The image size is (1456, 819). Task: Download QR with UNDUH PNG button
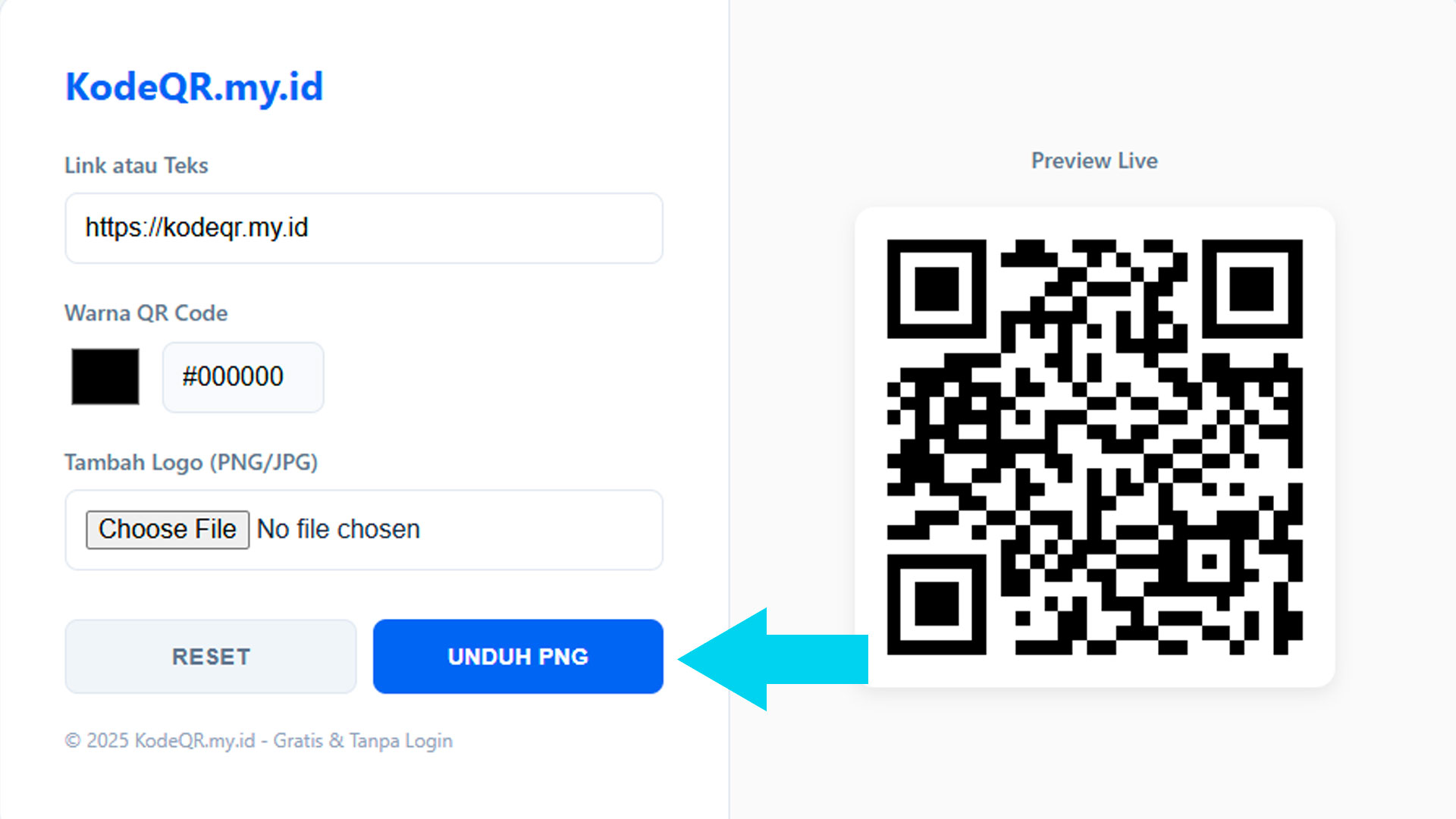[x=518, y=657]
